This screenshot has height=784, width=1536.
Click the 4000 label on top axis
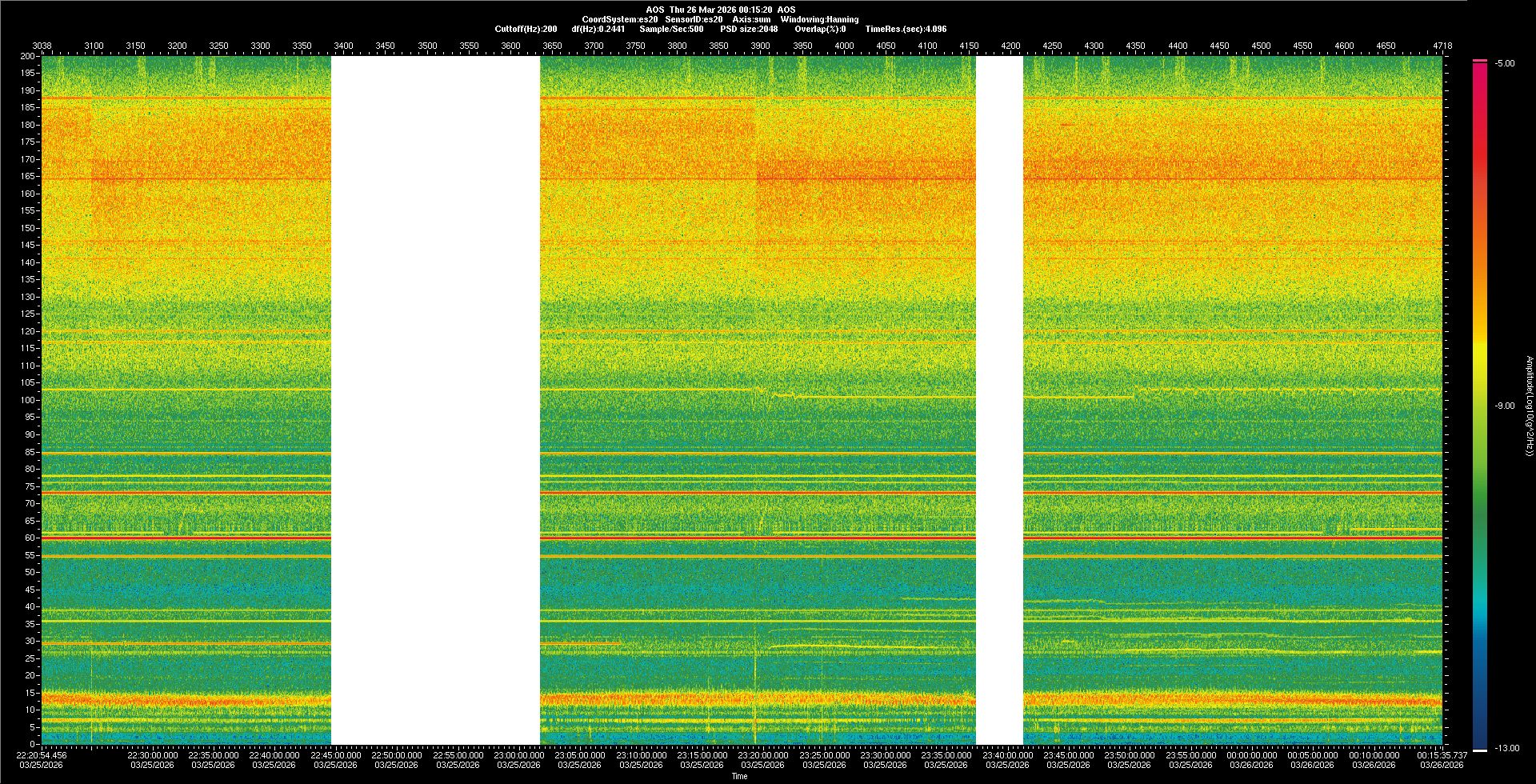(844, 46)
